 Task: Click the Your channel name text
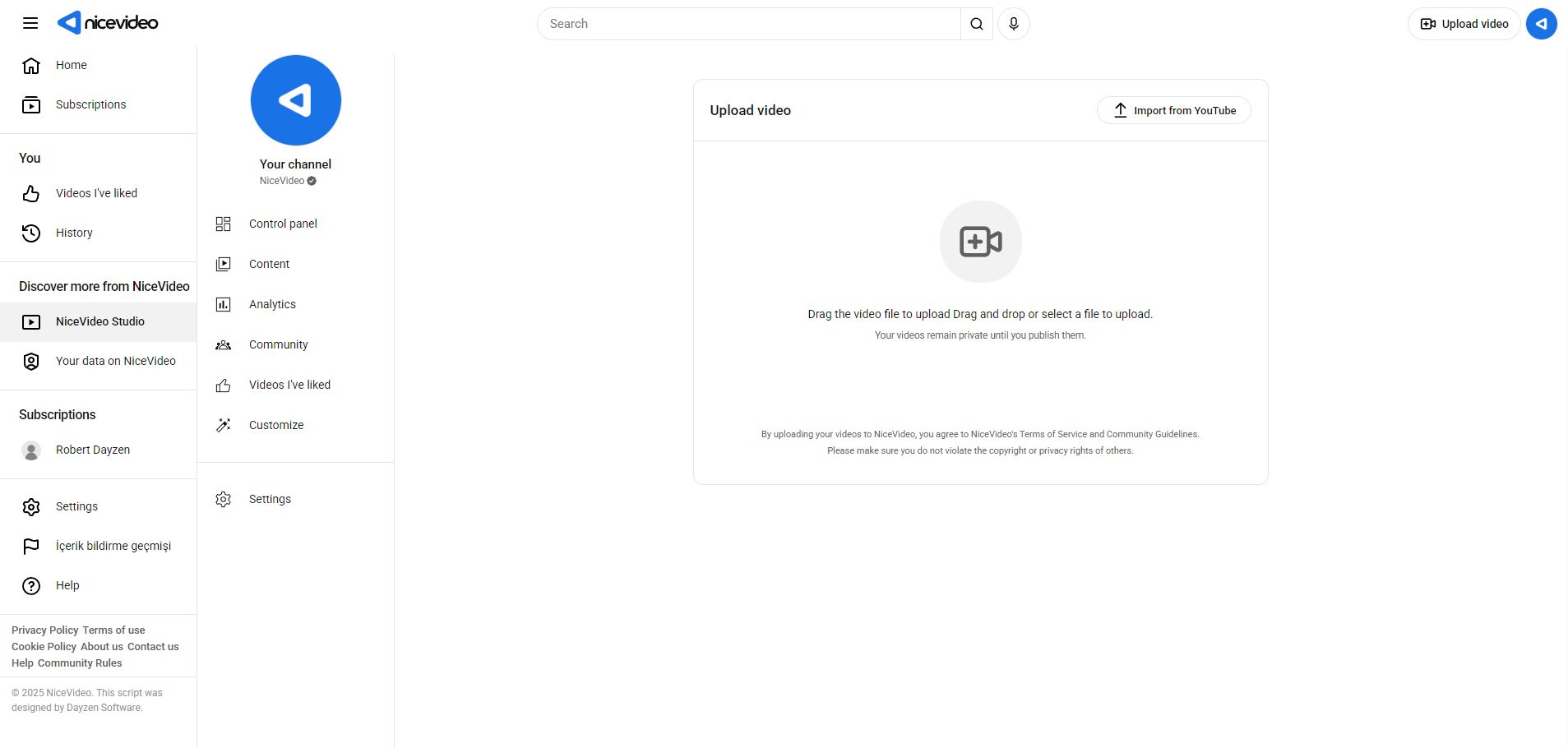(x=296, y=164)
